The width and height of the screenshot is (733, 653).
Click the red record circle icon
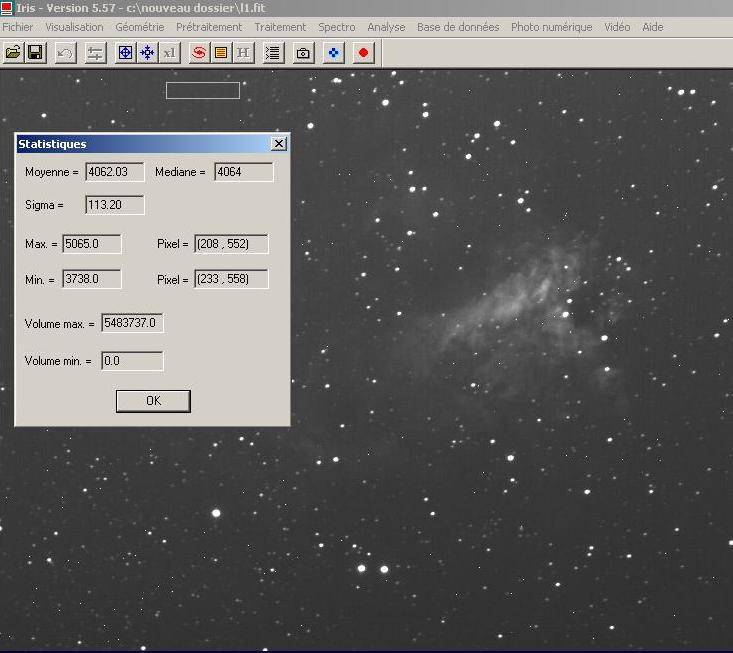(x=363, y=52)
